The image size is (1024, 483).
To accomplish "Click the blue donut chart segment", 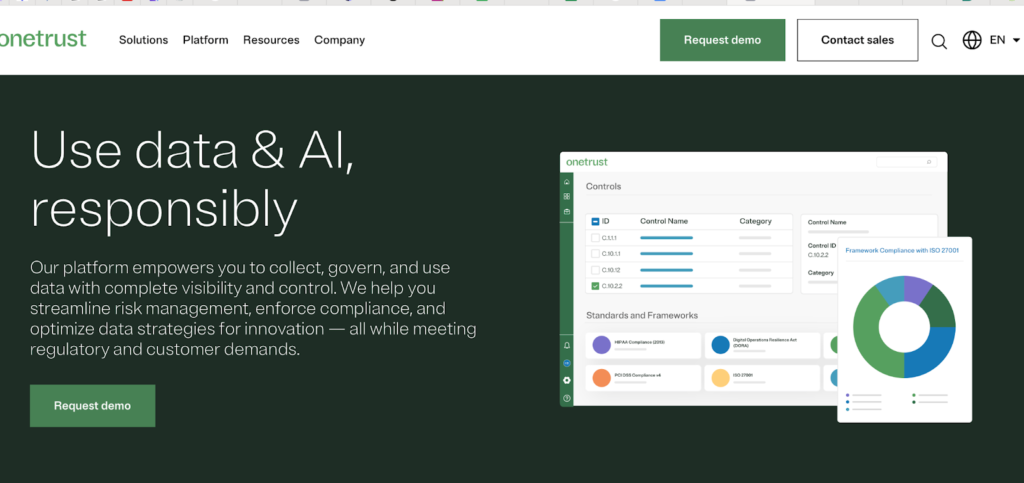I will tap(930, 352).
